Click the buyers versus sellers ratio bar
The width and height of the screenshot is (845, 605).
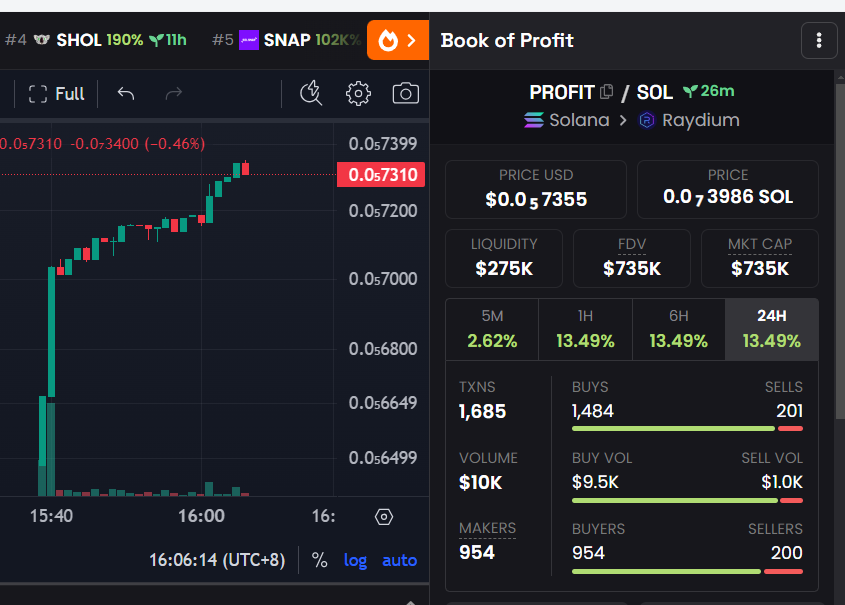[x=687, y=572]
